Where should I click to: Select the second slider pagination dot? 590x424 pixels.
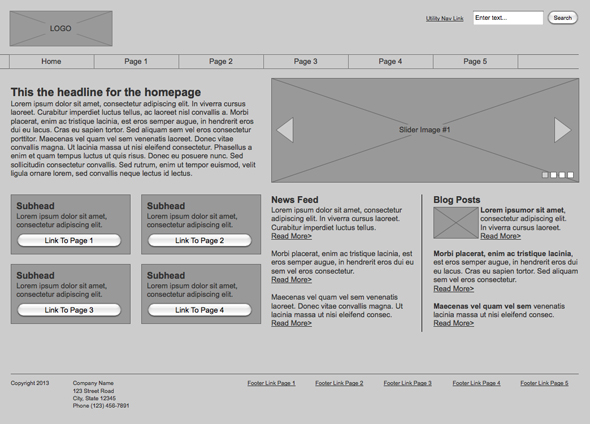pos(554,175)
